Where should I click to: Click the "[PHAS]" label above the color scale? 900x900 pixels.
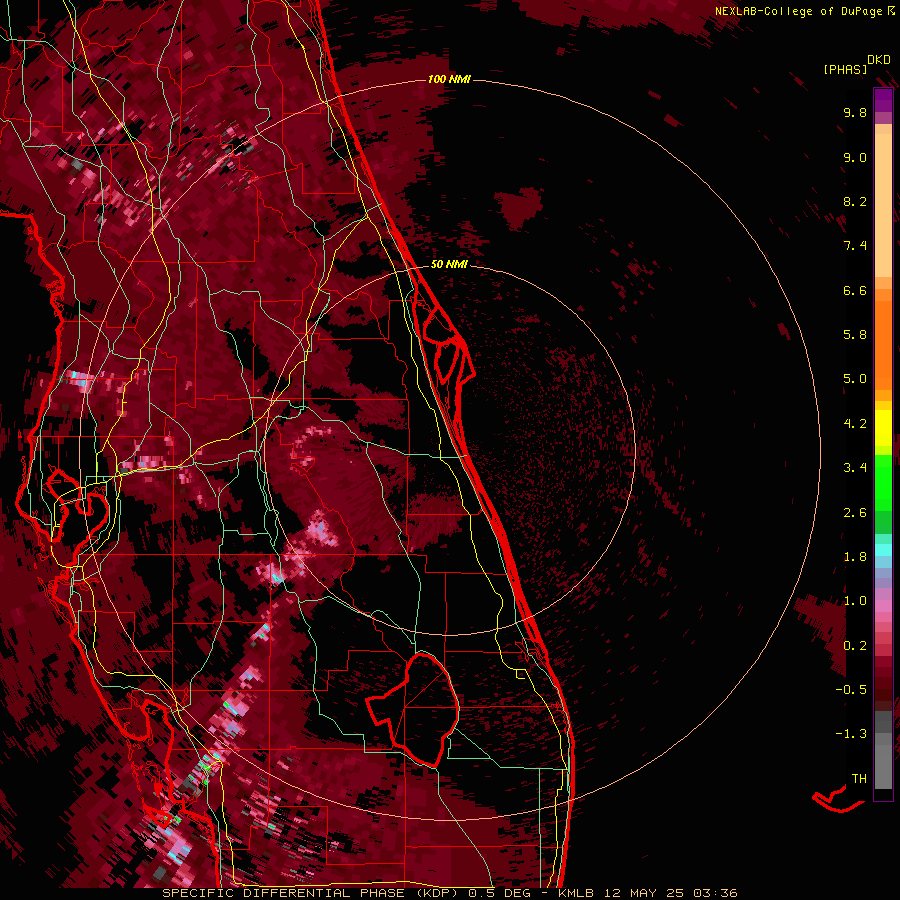[x=845, y=69]
